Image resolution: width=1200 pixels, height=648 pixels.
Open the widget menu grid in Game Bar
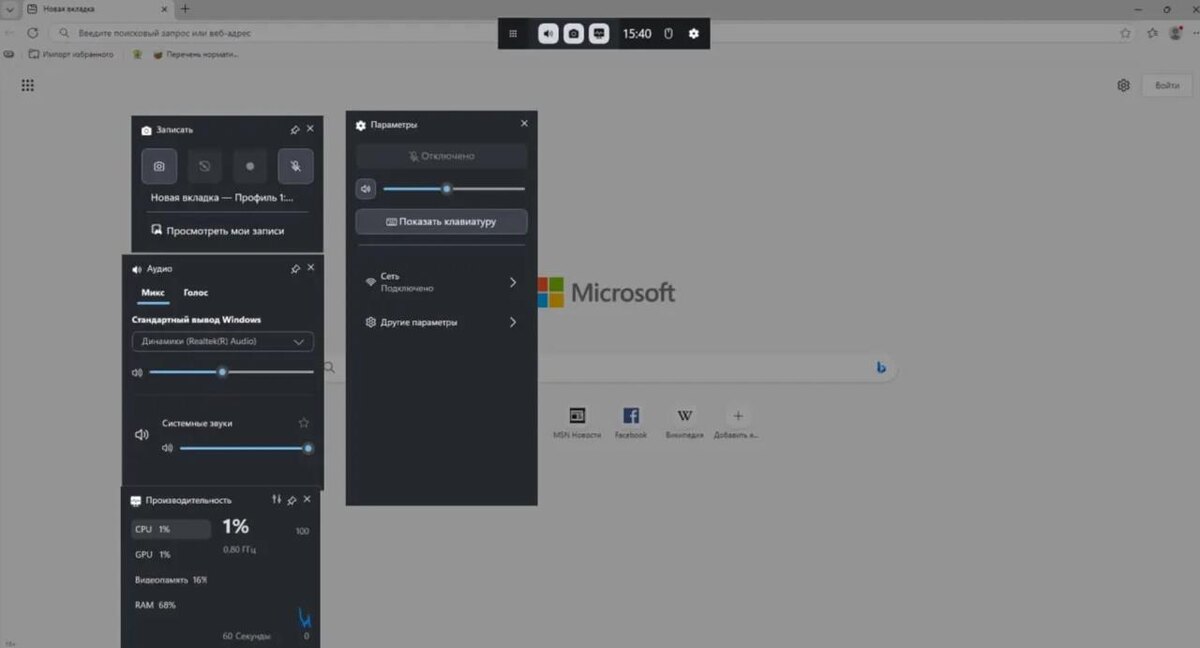coord(513,34)
